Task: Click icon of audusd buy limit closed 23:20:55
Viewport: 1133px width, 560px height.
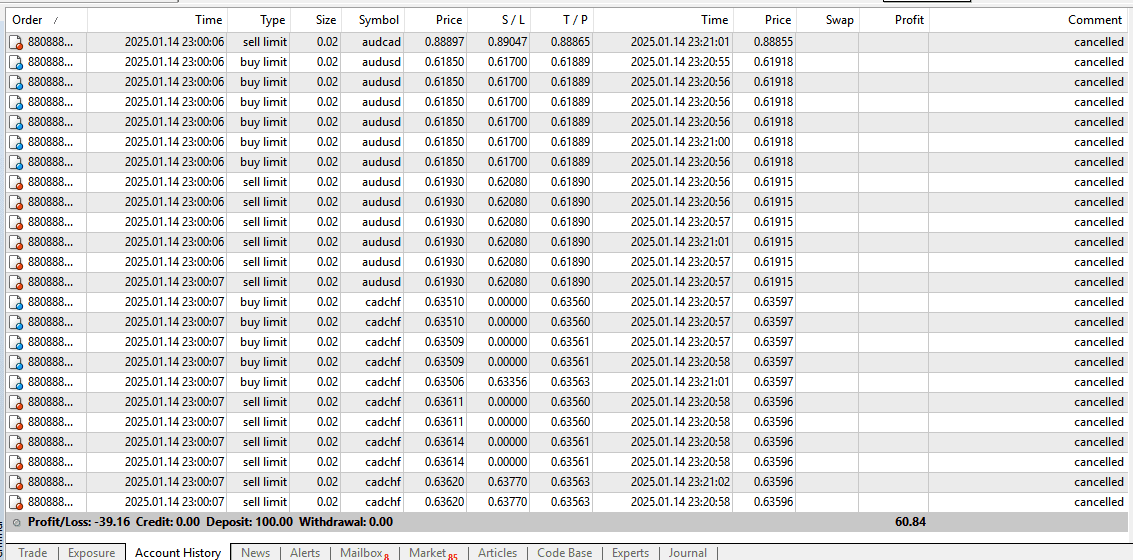Action: pyautogui.click(x=15, y=62)
